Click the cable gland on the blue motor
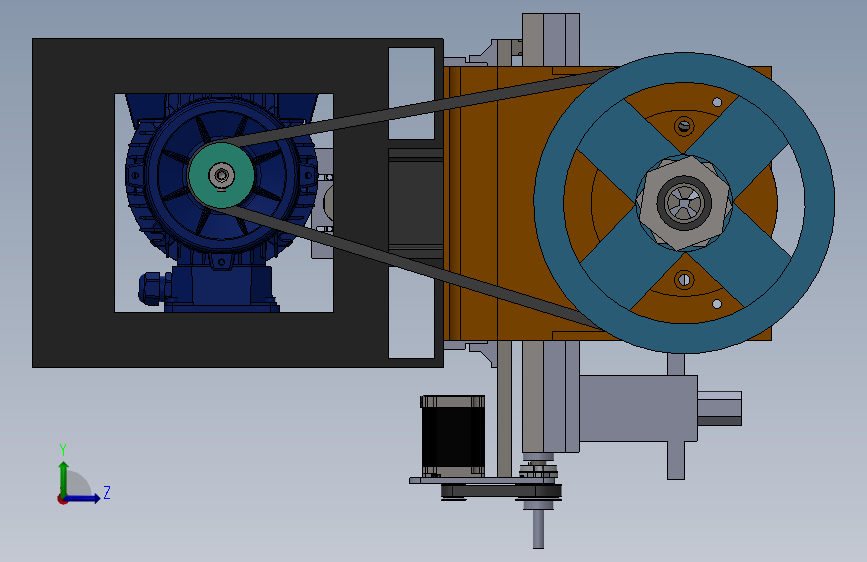This screenshot has height=562, width=867. point(154,288)
